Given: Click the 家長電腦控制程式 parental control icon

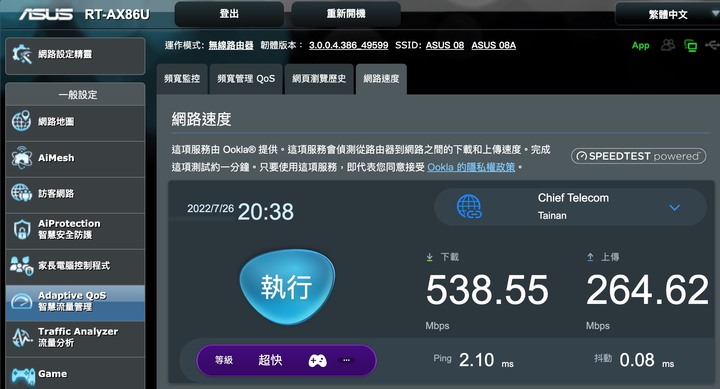Looking at the screenshot, I should pos(21,265).
